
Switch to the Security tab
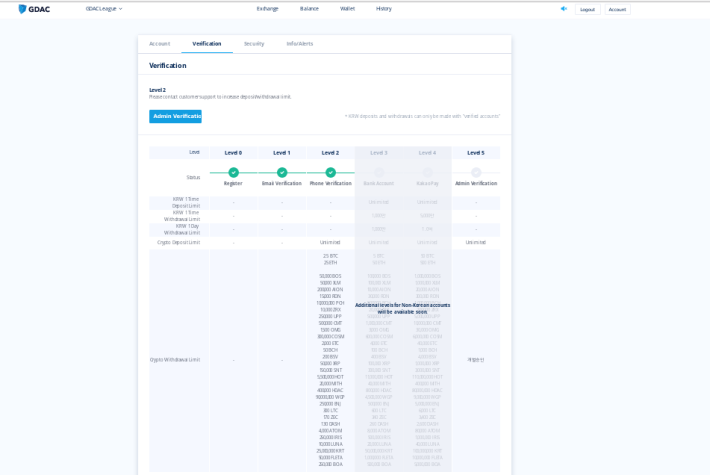click(x=254, y=44)
